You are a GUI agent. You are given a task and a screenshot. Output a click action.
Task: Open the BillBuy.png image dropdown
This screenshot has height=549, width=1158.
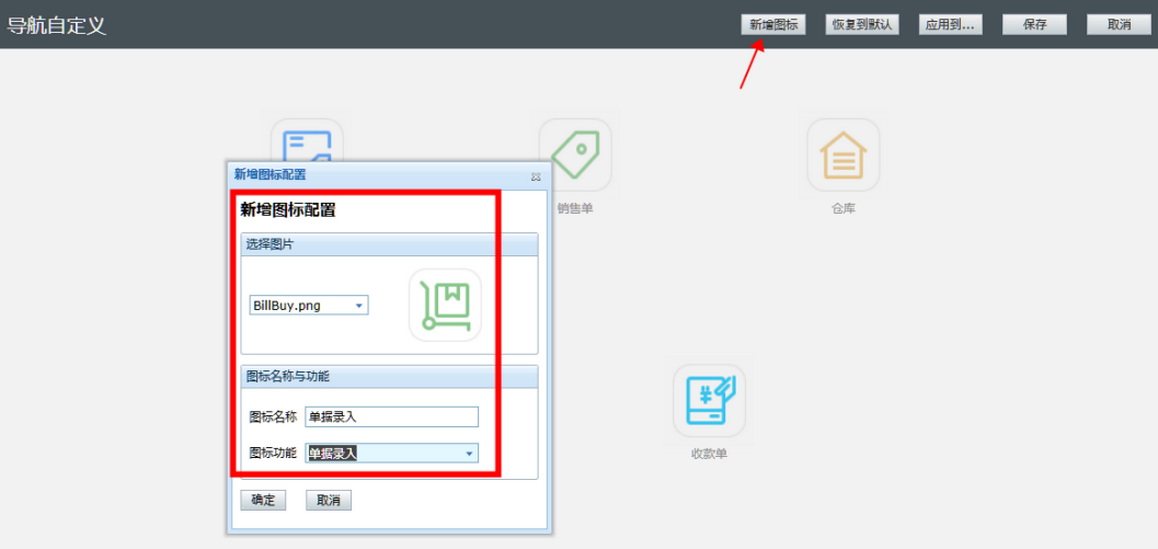(360, 305)
